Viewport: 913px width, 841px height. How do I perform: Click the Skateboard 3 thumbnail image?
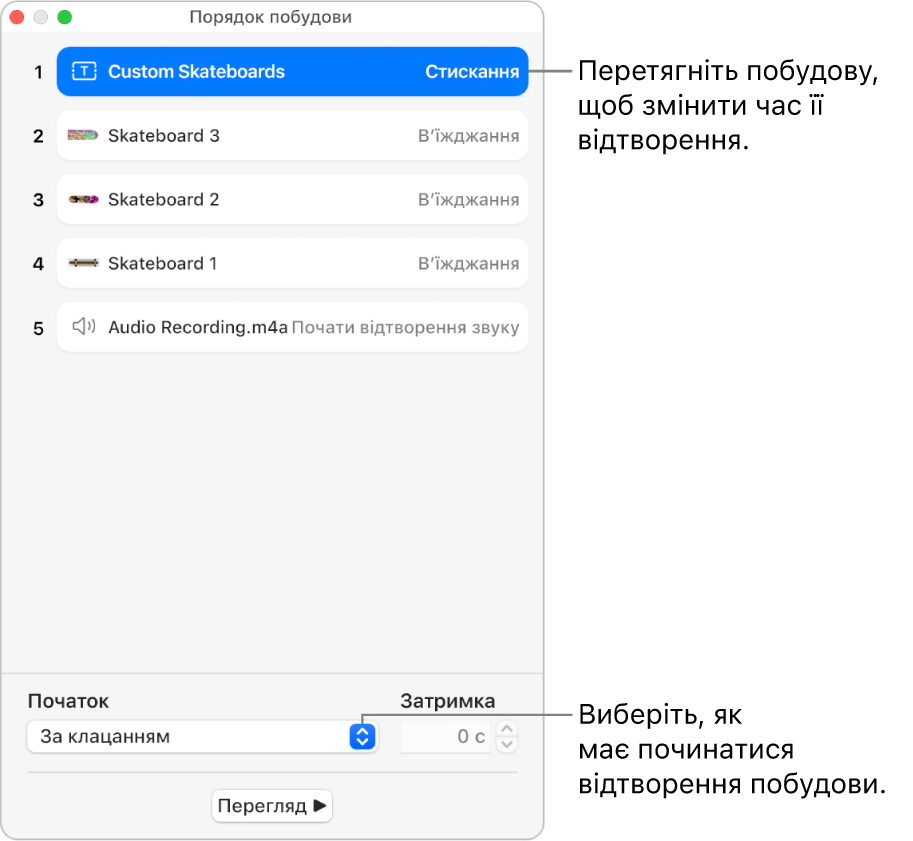point(83,135)
